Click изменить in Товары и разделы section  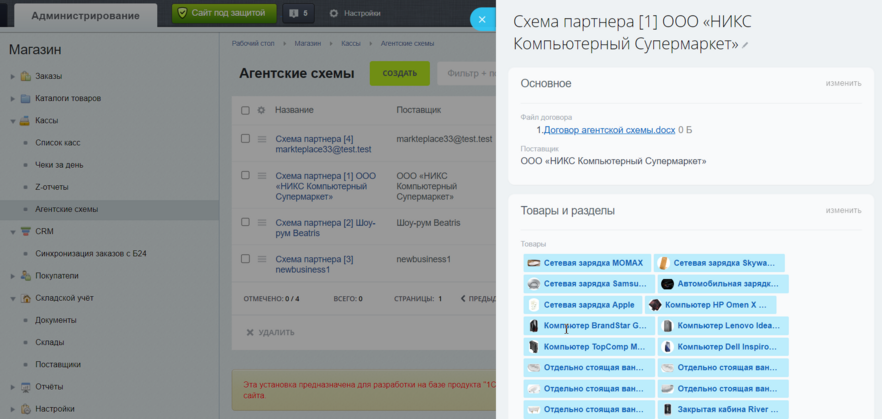(843, 210)
